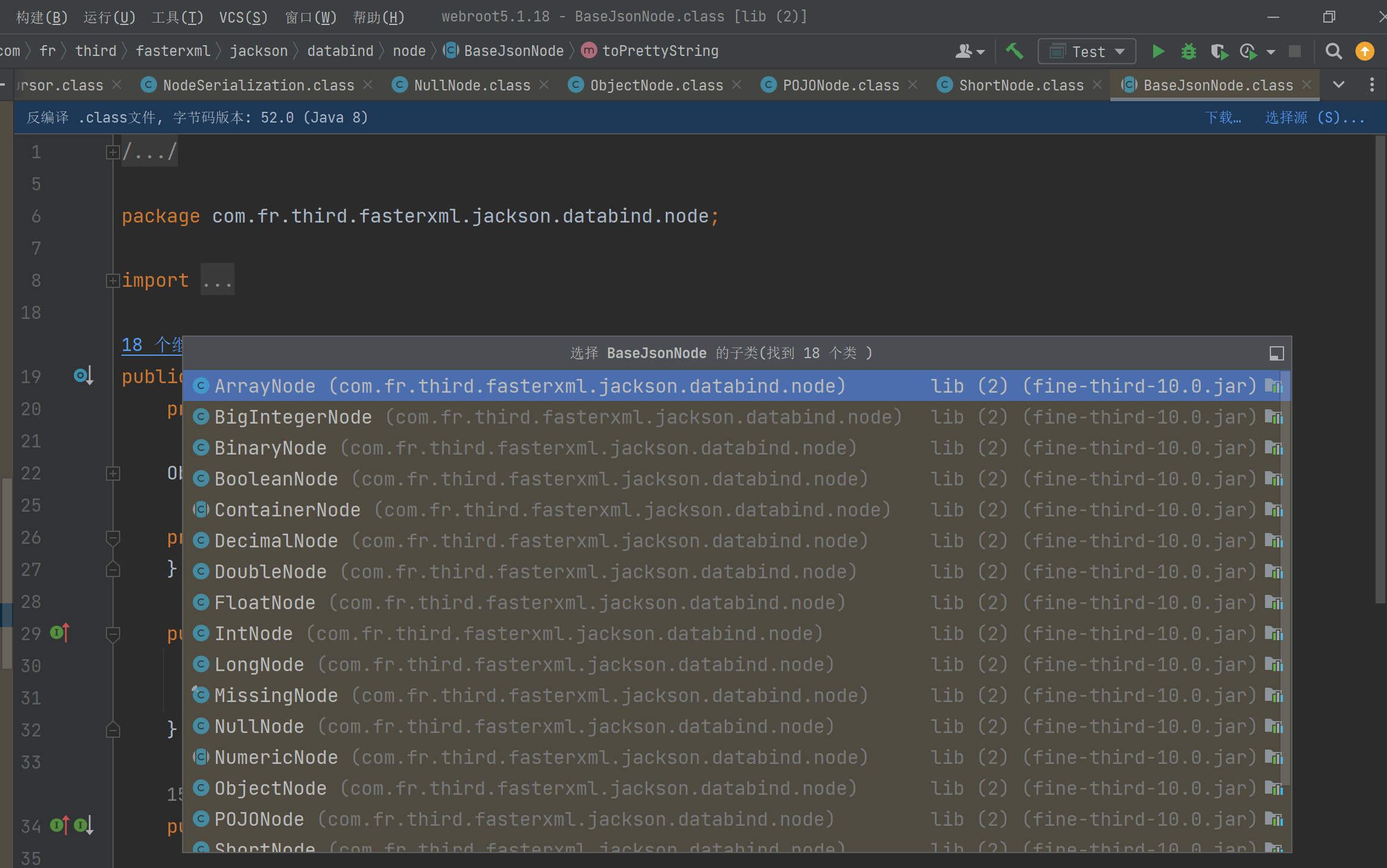The image size is (1387, 868).
Task: Click the orange update arrow icon
Action: pos(1364,52)
